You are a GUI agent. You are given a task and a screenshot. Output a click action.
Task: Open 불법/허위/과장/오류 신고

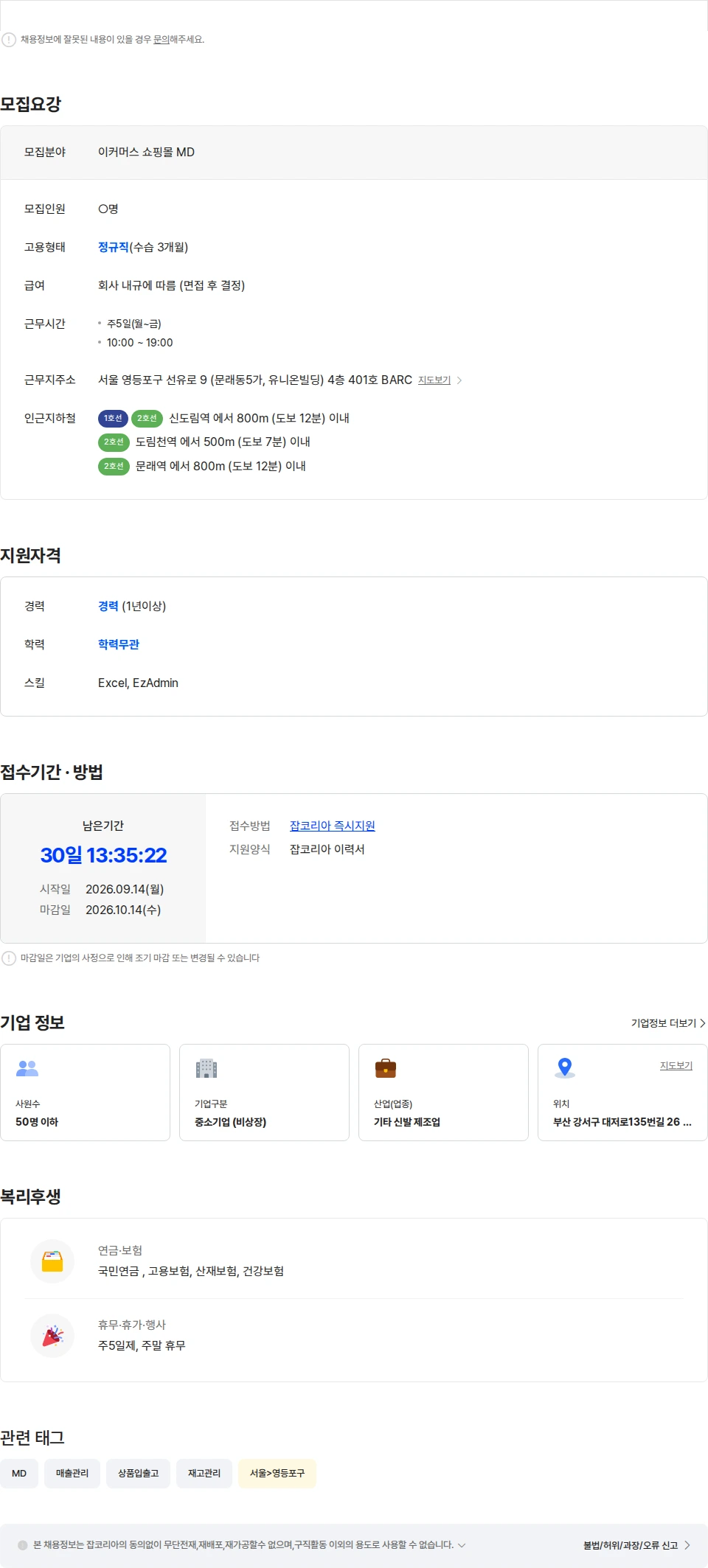(636, 1545)
